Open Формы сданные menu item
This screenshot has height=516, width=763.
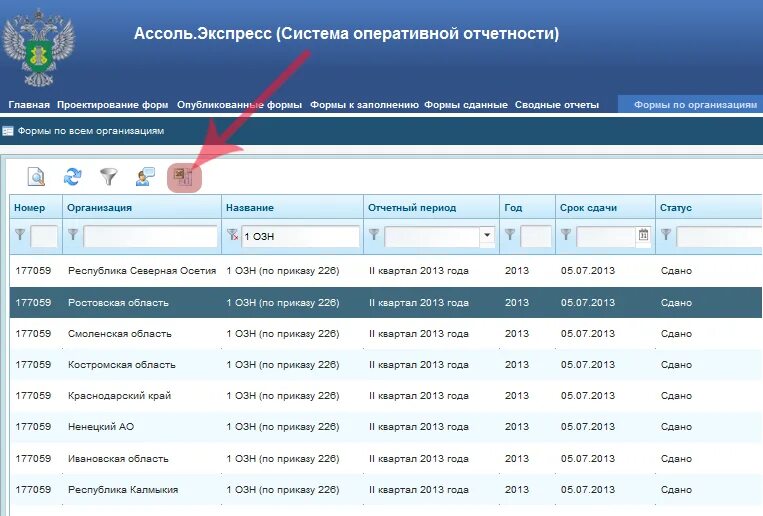(466, 105)
